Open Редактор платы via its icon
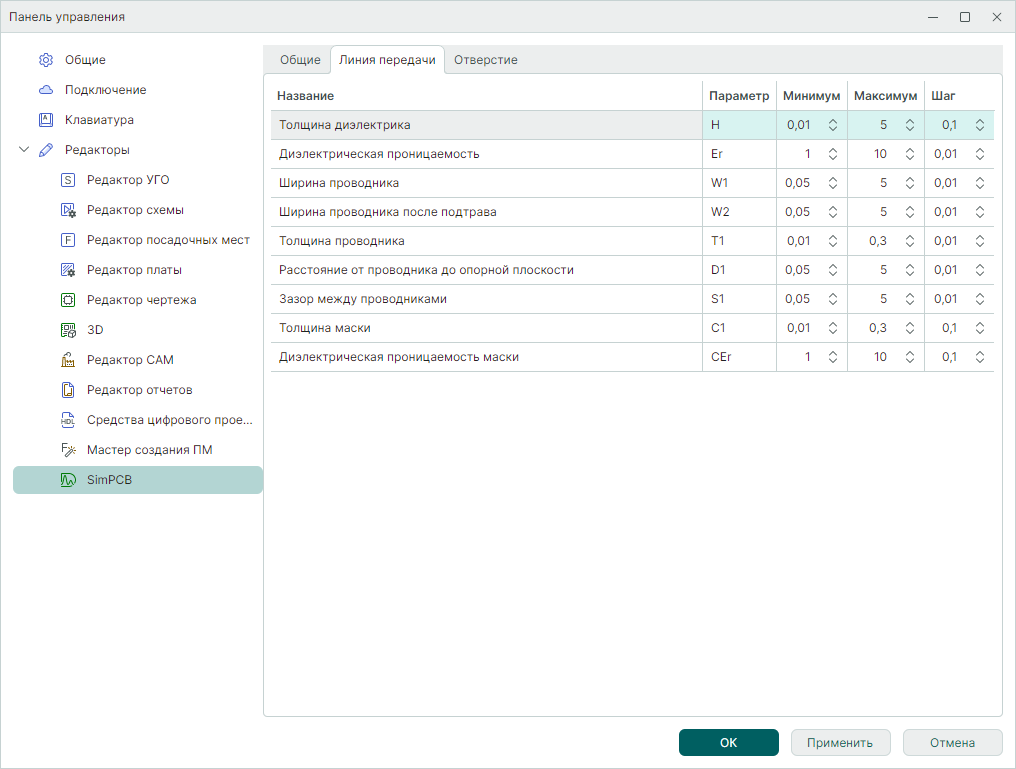1016x769 pixels. [68, 270]
